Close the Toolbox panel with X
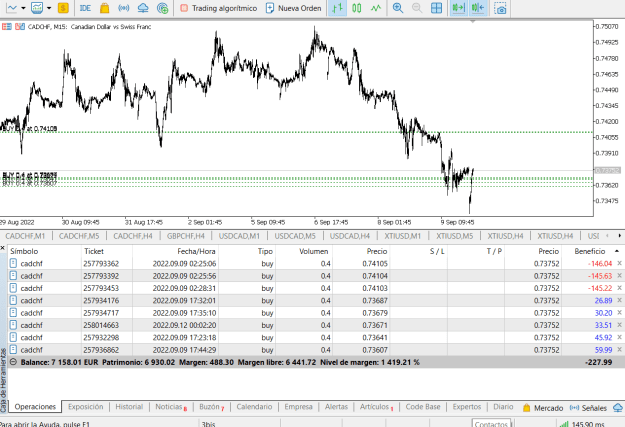 [2, 248]
